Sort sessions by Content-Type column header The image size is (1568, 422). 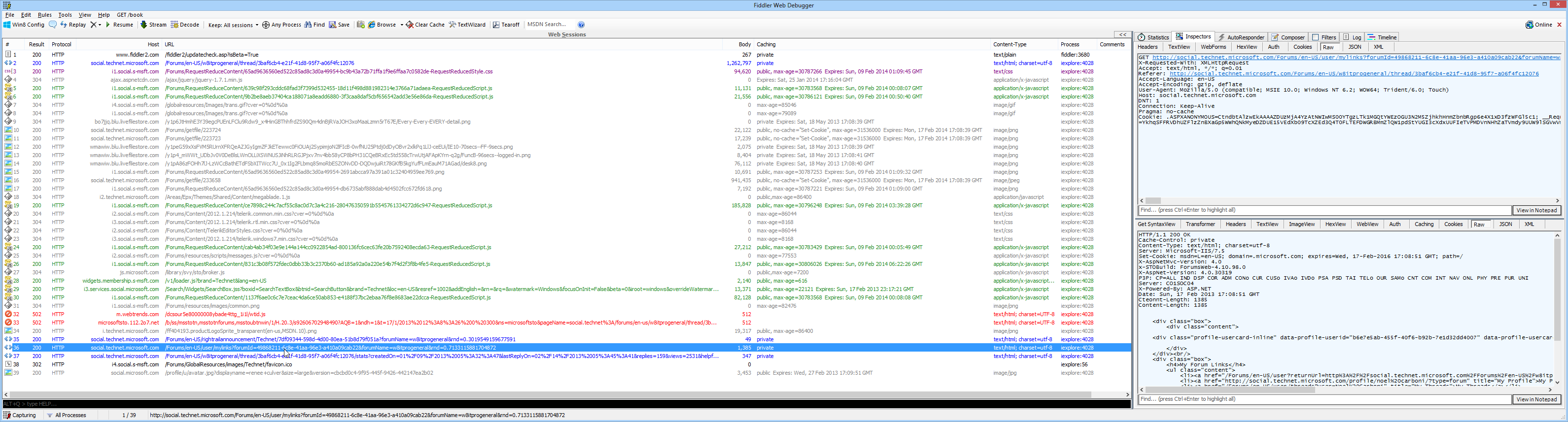pyautogui.click(x=1024, y=44)
